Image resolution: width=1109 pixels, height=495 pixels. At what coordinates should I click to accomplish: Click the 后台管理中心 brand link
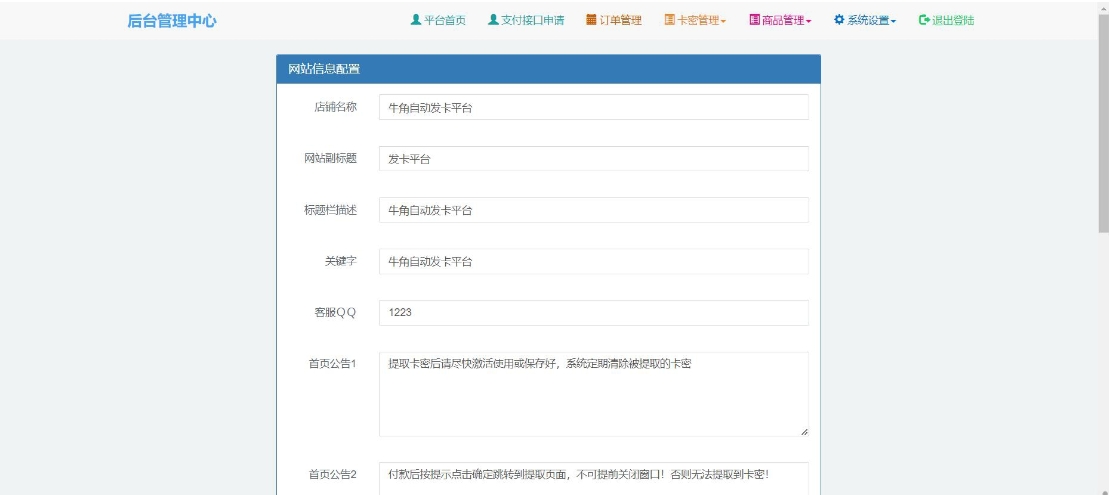172,21
